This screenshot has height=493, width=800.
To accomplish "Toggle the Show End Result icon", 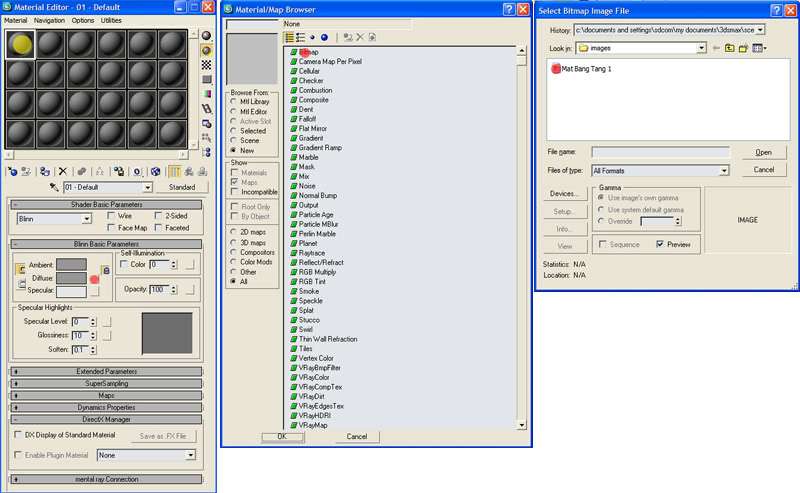I will pyautogui.click(x=174, y=171).
